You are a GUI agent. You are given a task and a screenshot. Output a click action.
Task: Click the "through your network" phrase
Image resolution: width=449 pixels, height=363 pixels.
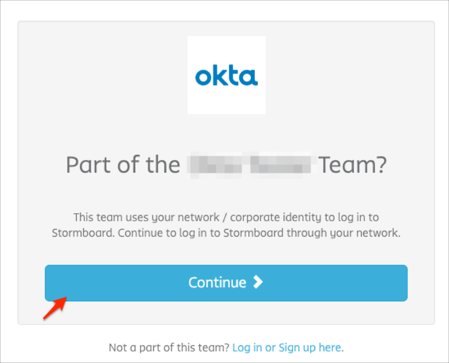(343, 233)
